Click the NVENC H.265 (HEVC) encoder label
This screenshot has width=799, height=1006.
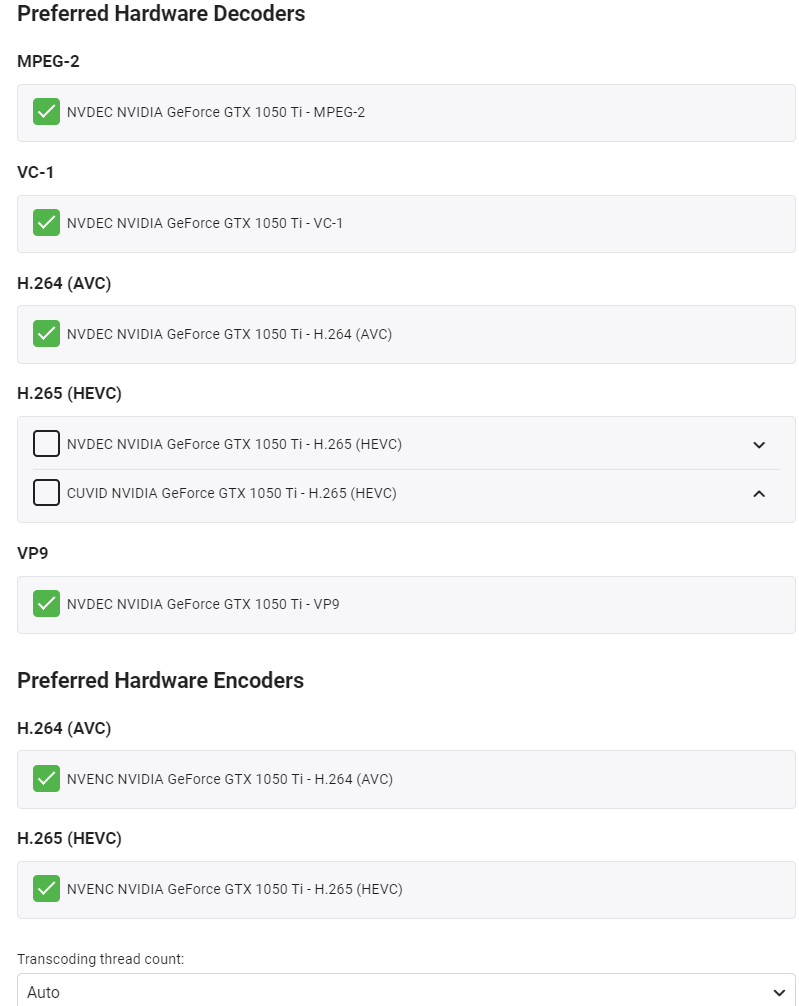coord(235,889)
